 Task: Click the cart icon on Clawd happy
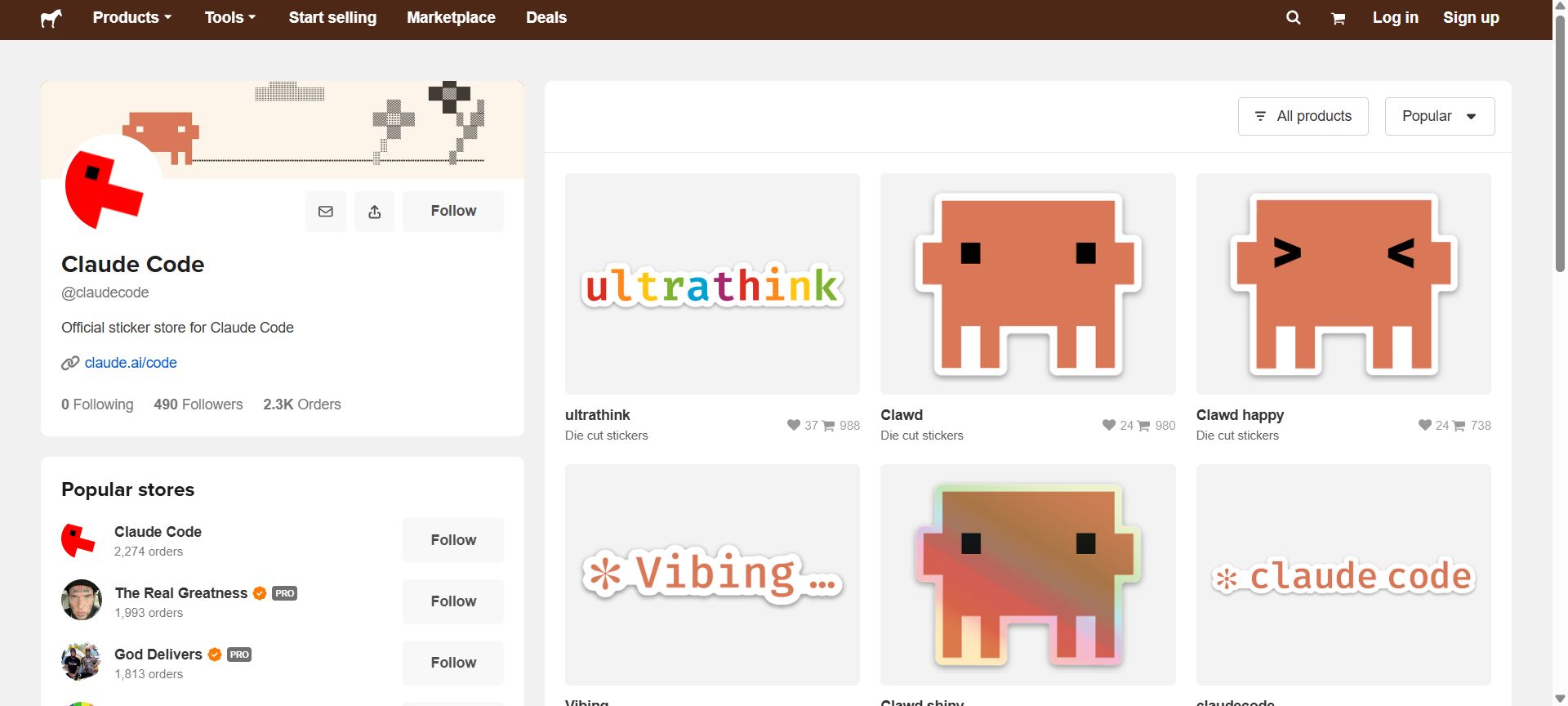(x=1459, y=426)
